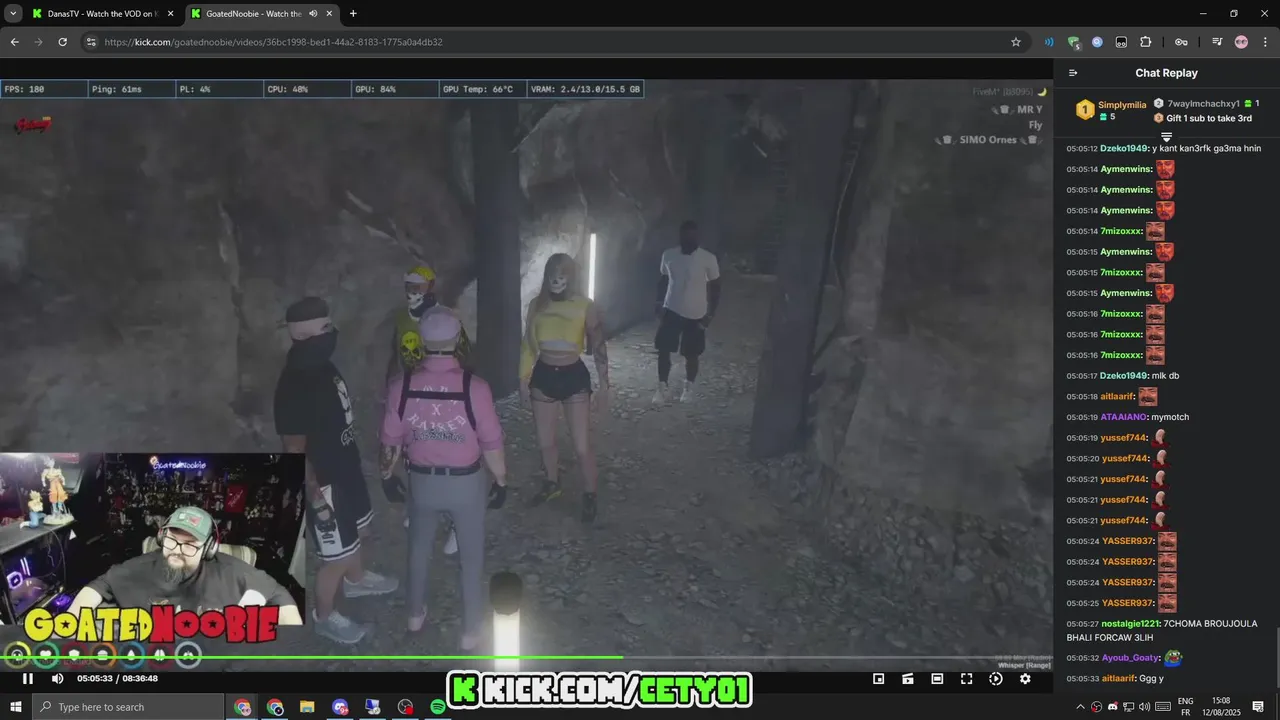The width and height of the screenshot is (1280, 720).
Task: Open the magnifier search extension icon
Action: (x=1097, y=42)
